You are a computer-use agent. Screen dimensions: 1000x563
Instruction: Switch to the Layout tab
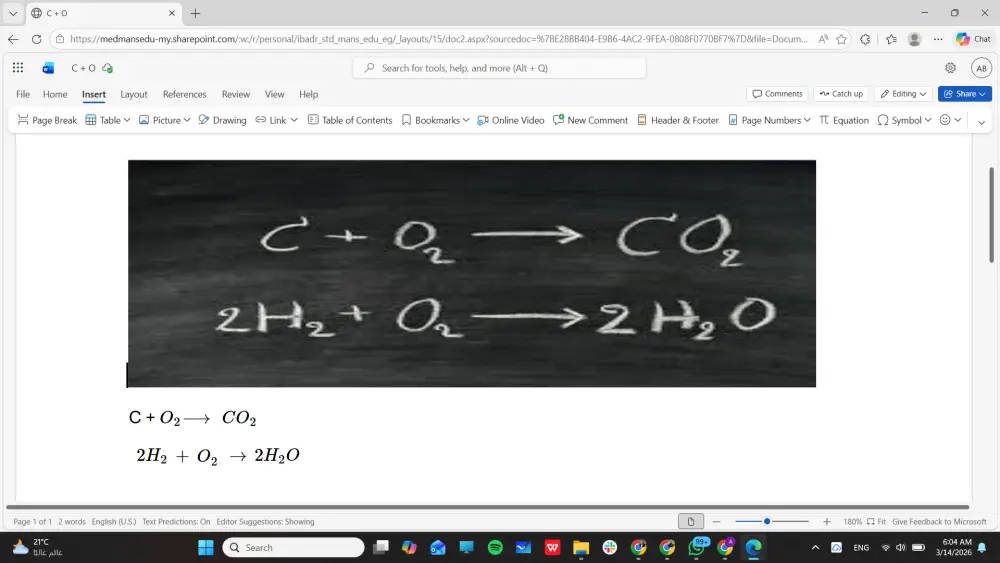134,94
